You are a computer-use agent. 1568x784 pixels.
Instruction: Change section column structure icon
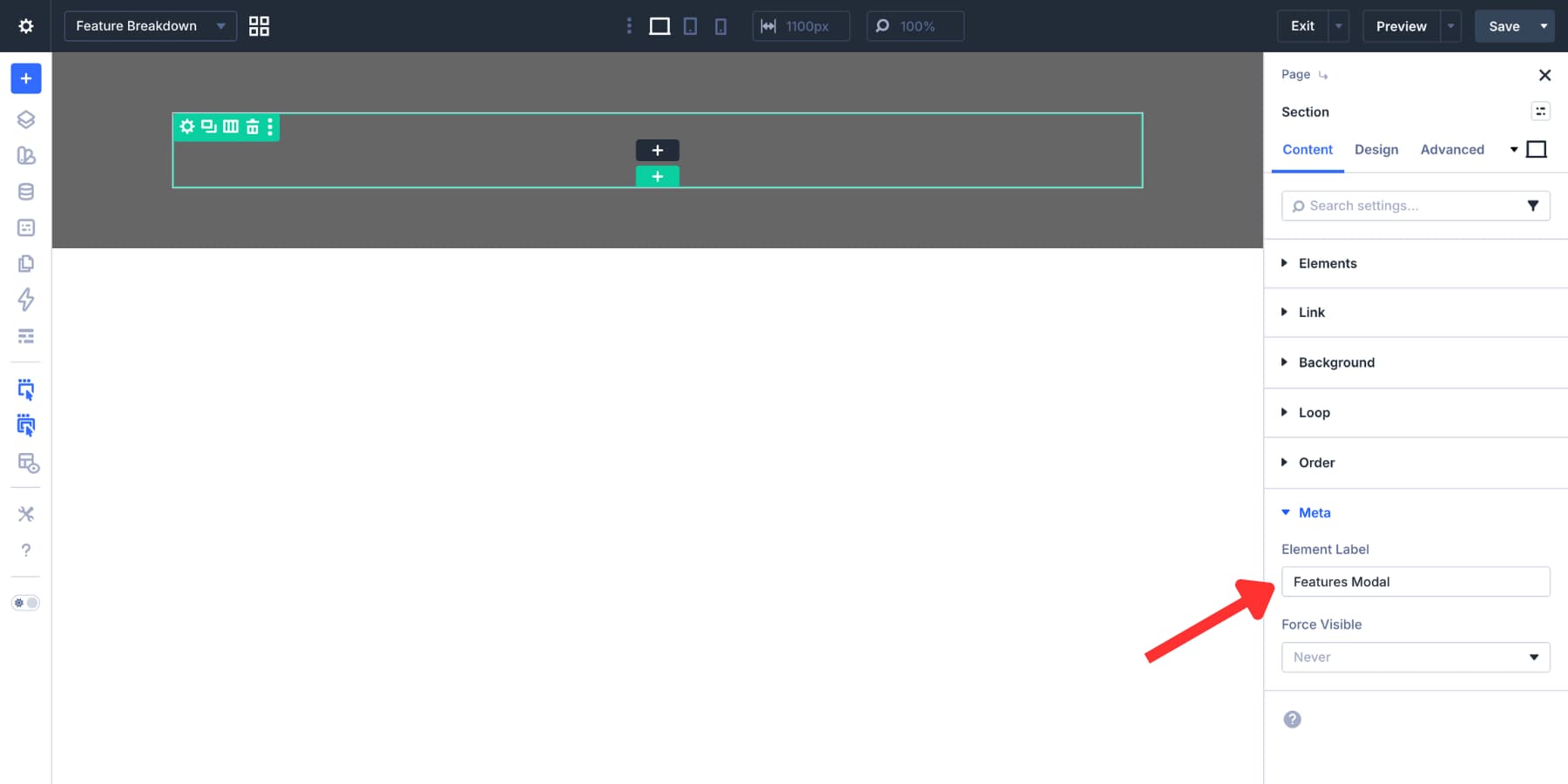[x=231, y=126]
